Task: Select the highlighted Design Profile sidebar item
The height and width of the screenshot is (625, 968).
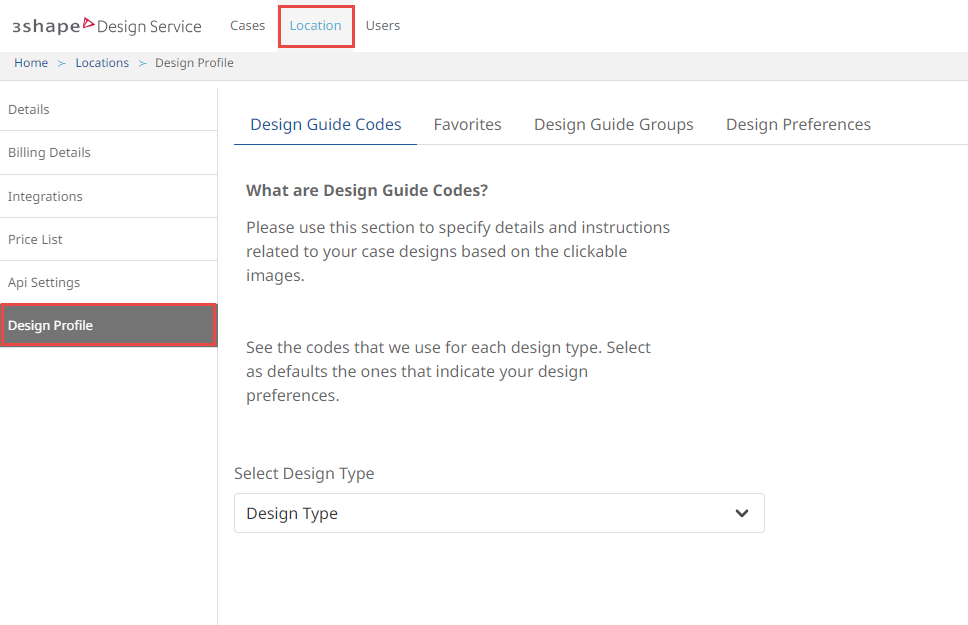Action: tap(51, 324)
